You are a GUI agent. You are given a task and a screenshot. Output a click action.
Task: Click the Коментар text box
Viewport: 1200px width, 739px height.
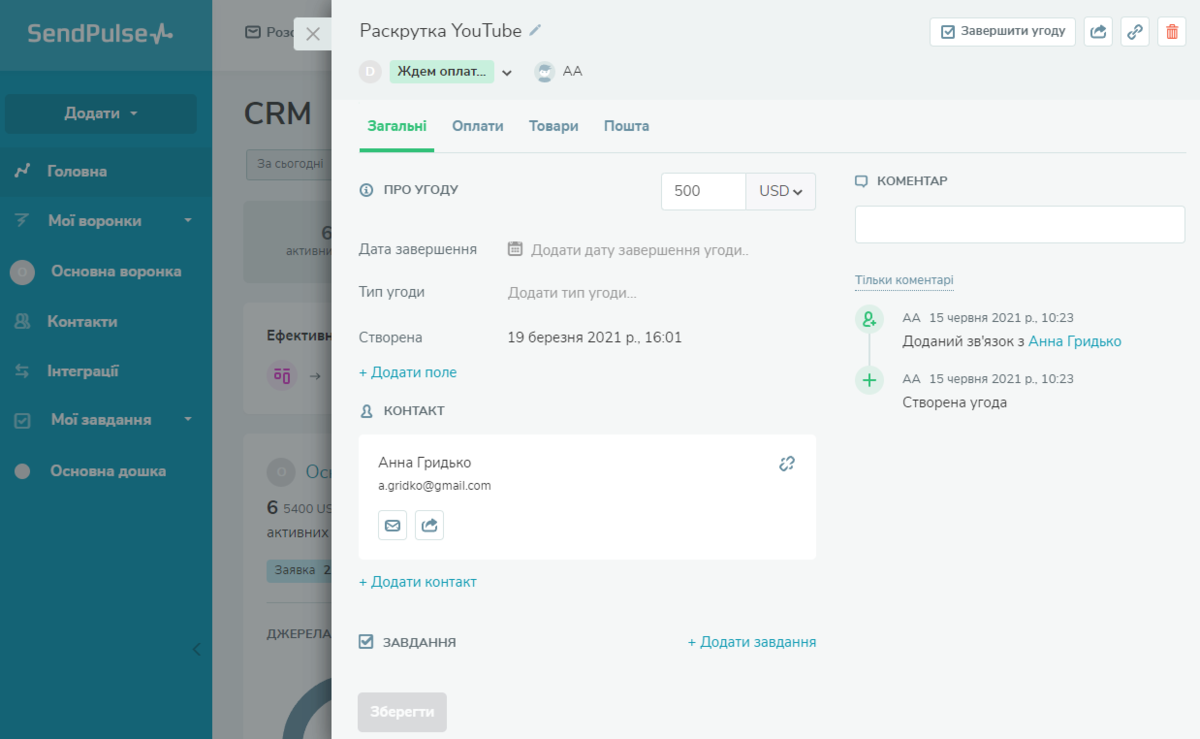pyautogui.click(x=1020, y=224)
